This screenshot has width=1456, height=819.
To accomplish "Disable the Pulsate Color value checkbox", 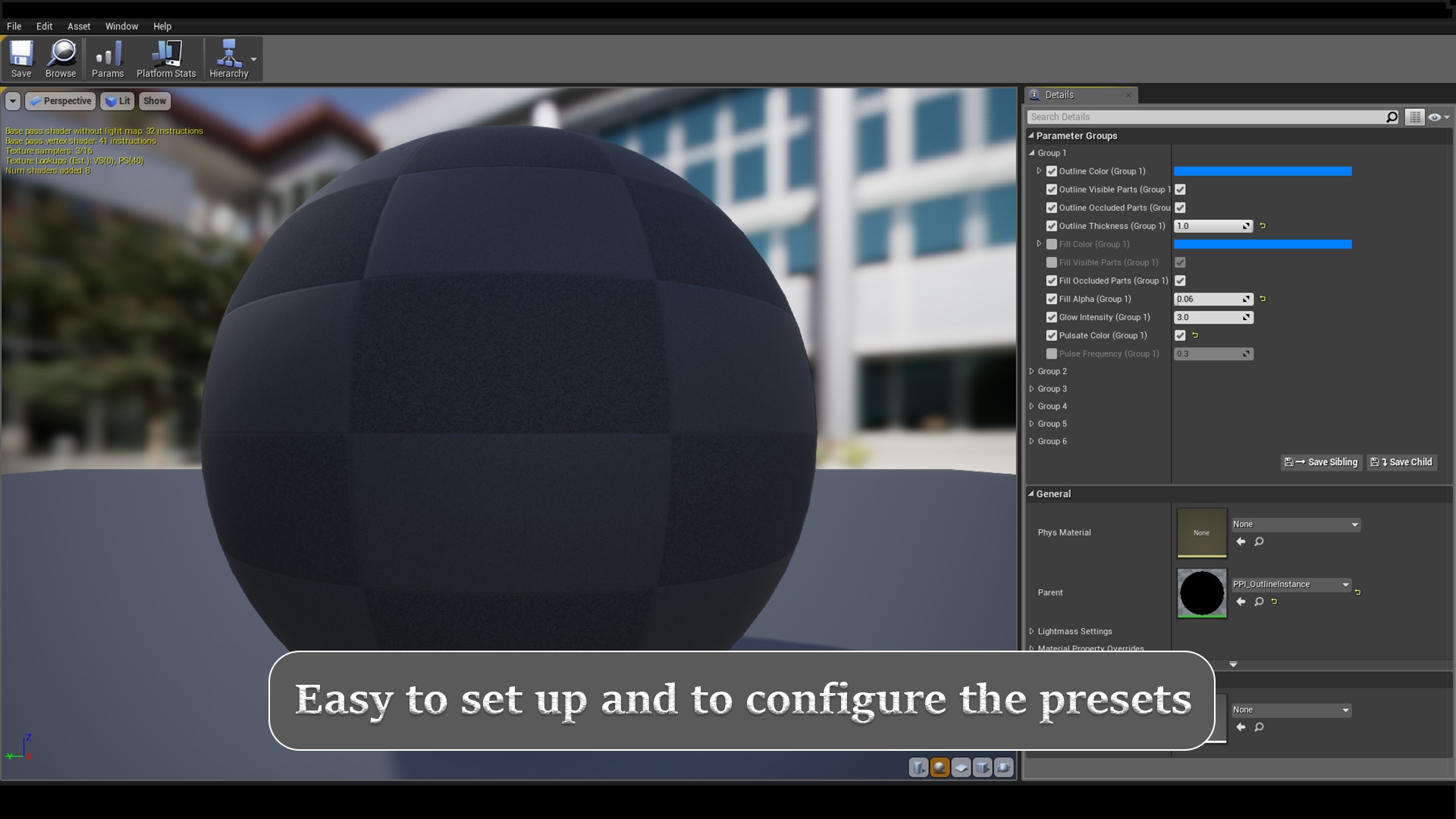I will 1181,335.
